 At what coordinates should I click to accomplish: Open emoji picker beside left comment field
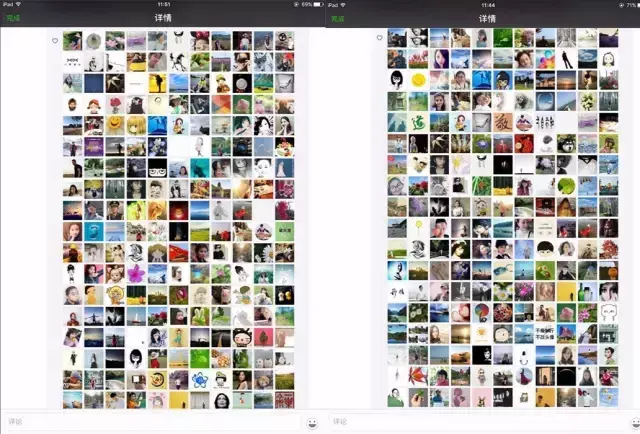coord(312,423)
